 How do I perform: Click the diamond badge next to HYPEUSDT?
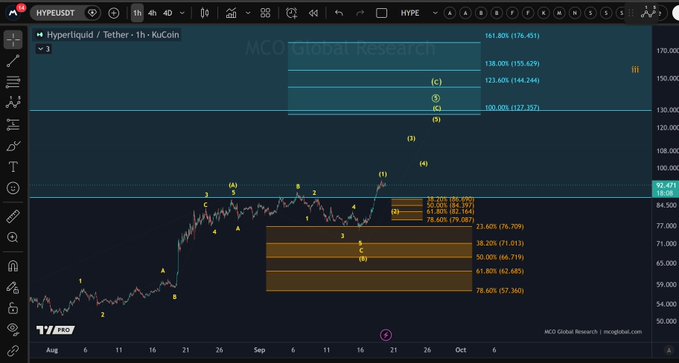92,13
